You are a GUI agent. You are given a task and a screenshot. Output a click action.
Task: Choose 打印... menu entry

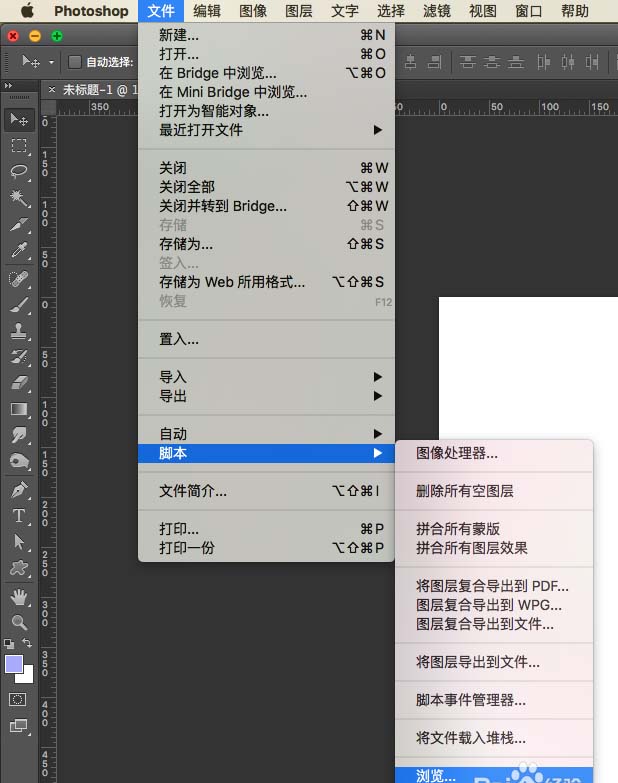[x=266, y=528]
